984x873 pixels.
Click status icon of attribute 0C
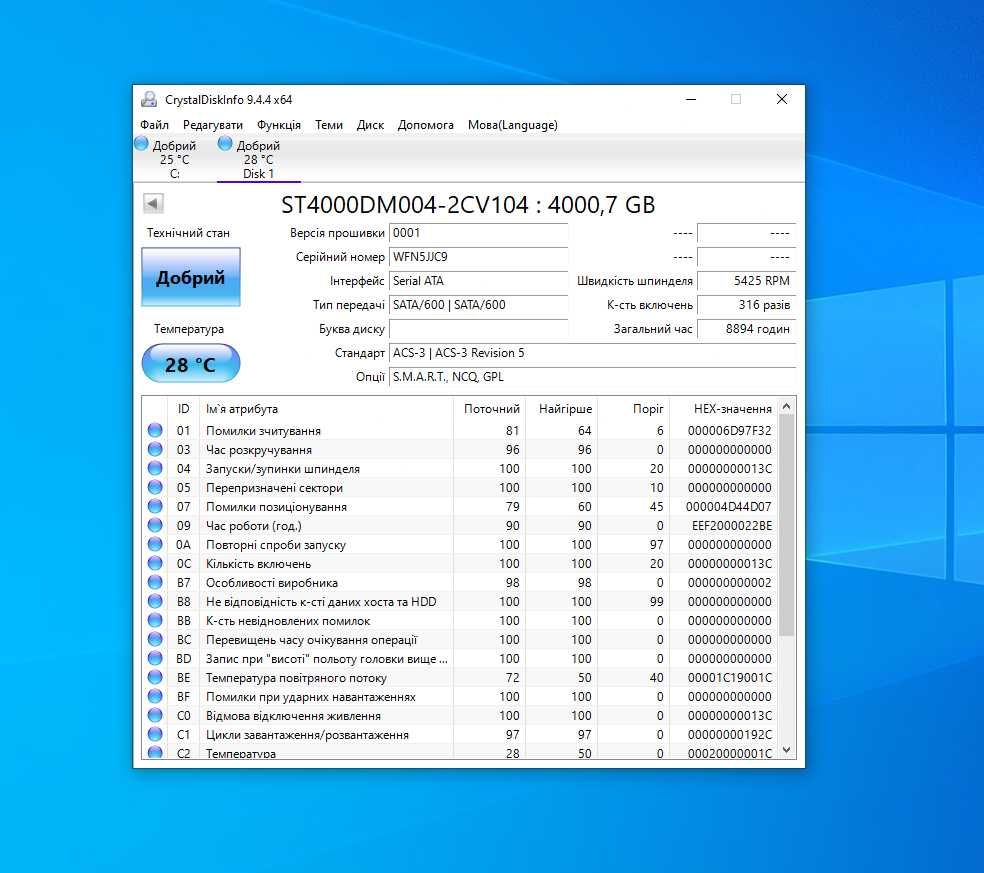click(155, 563)
